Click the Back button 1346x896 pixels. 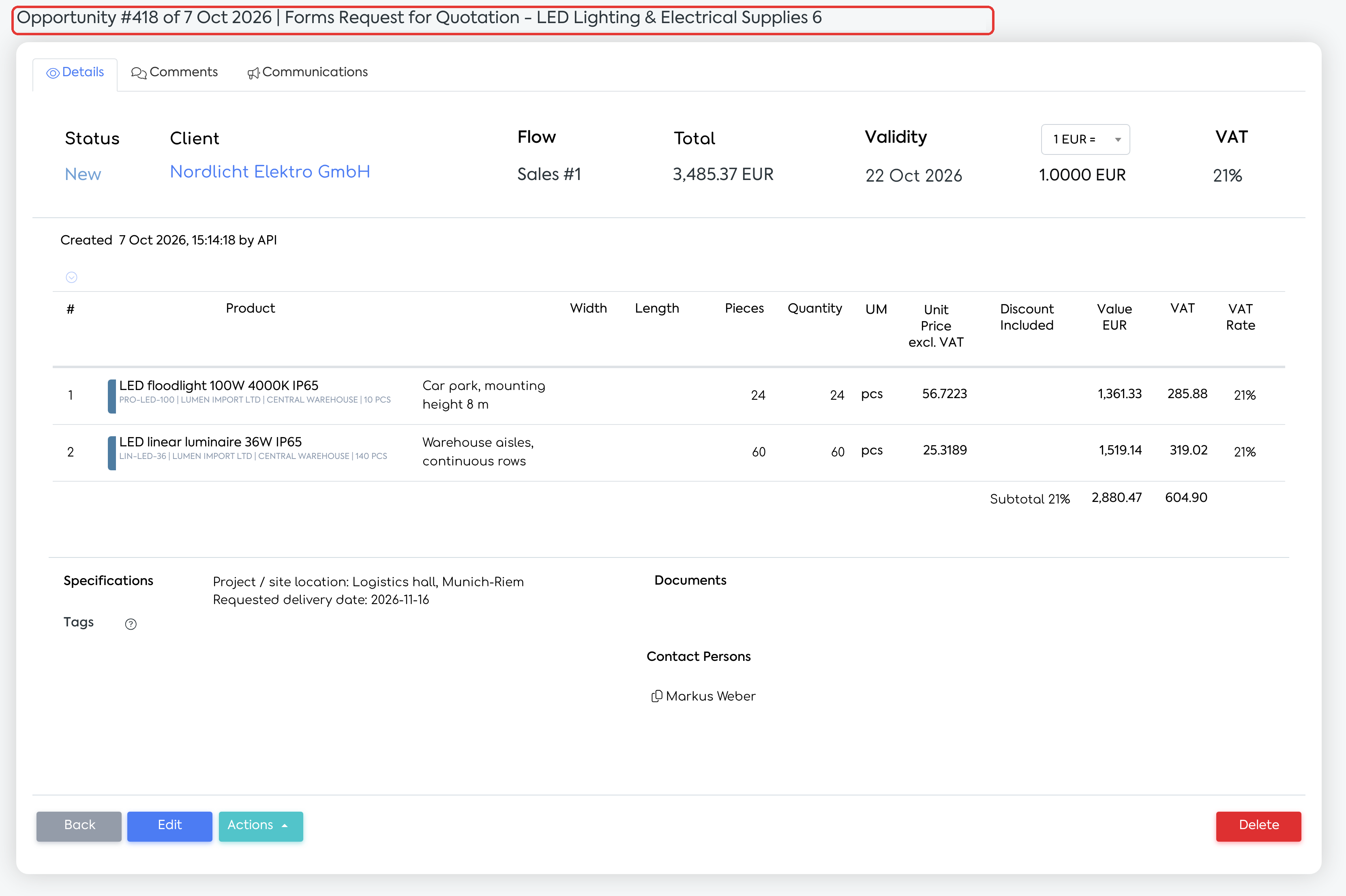click(x=79, y=826)
